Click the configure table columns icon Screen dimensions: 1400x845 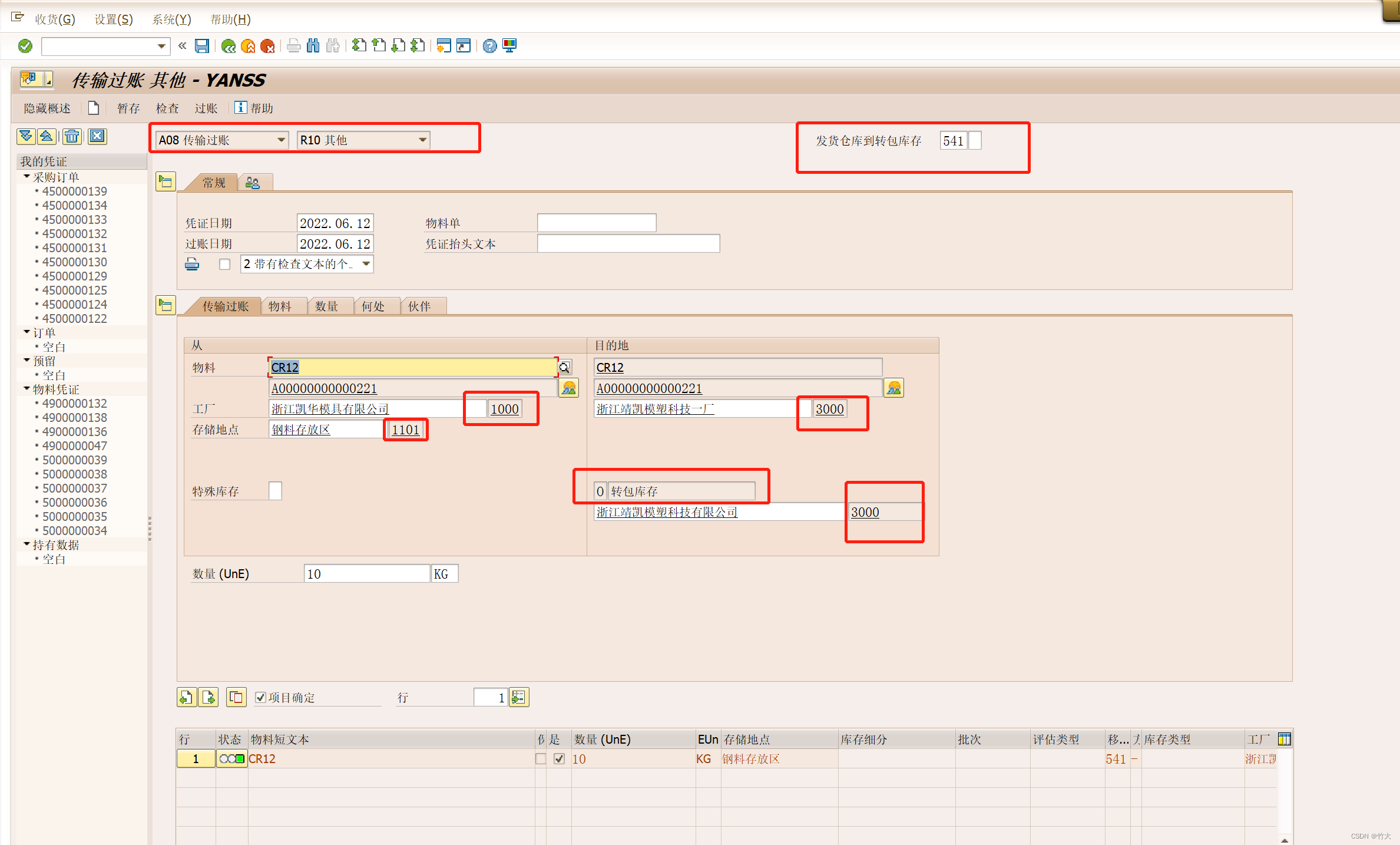click(1284, 739)
